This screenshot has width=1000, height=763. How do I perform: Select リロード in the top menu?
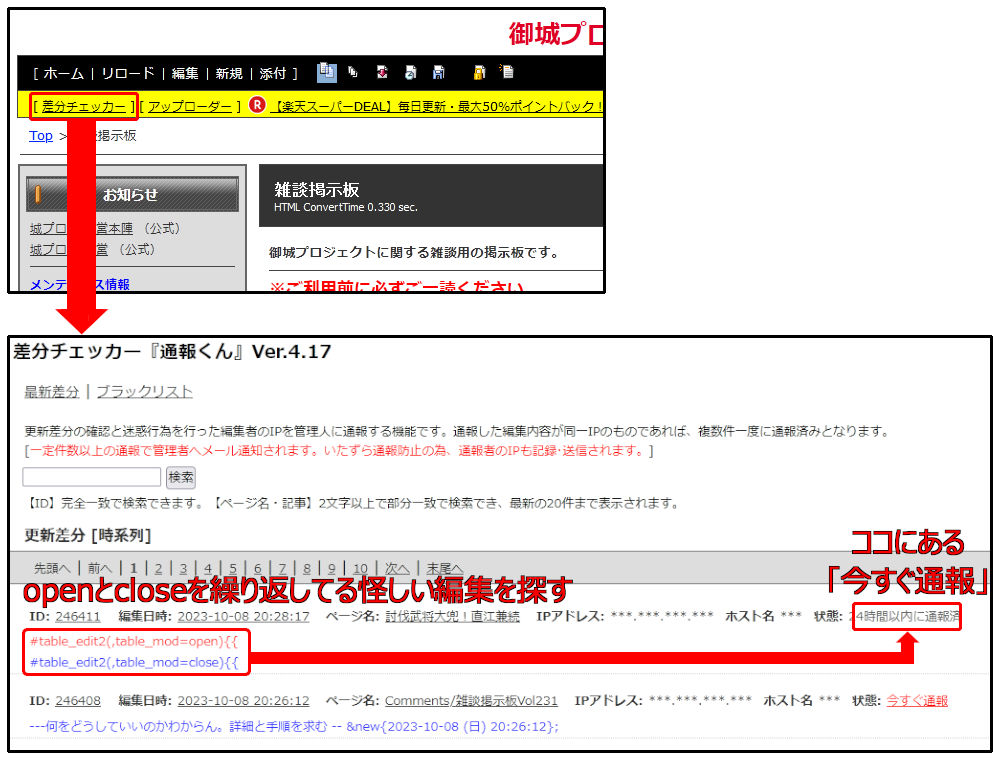[x=127, y=73]
